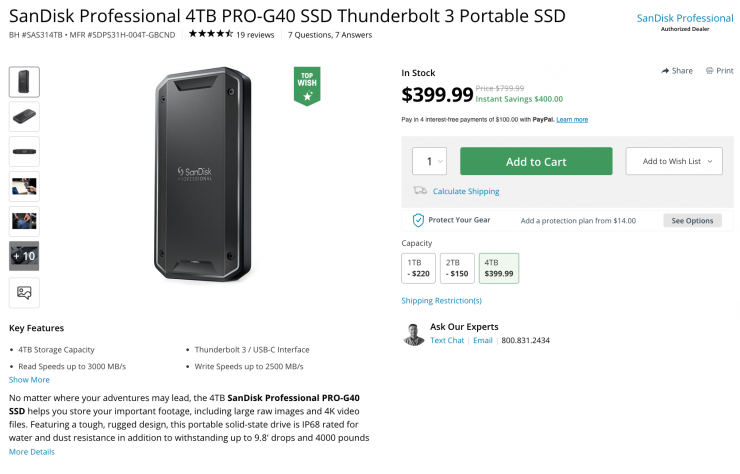Click the star rating icons
Screen dimensions: 740x474
click(210, 34)
